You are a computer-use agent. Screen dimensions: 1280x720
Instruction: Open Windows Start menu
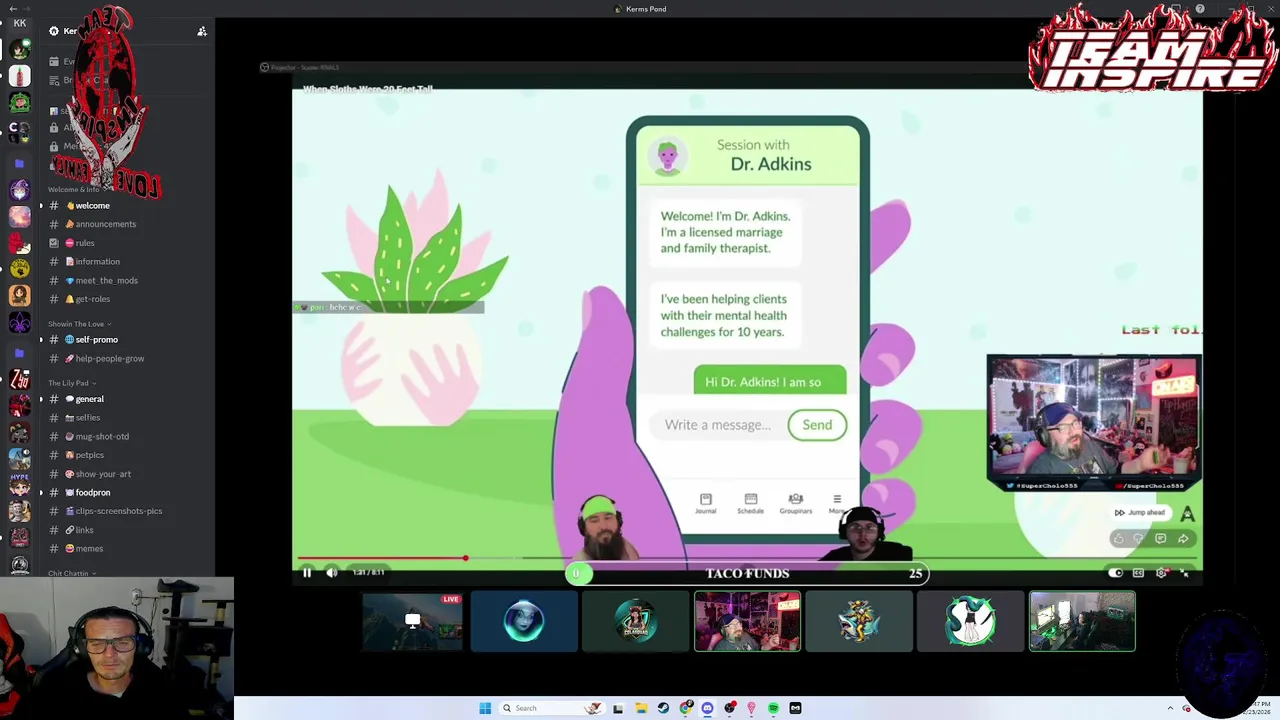[485, 708]
